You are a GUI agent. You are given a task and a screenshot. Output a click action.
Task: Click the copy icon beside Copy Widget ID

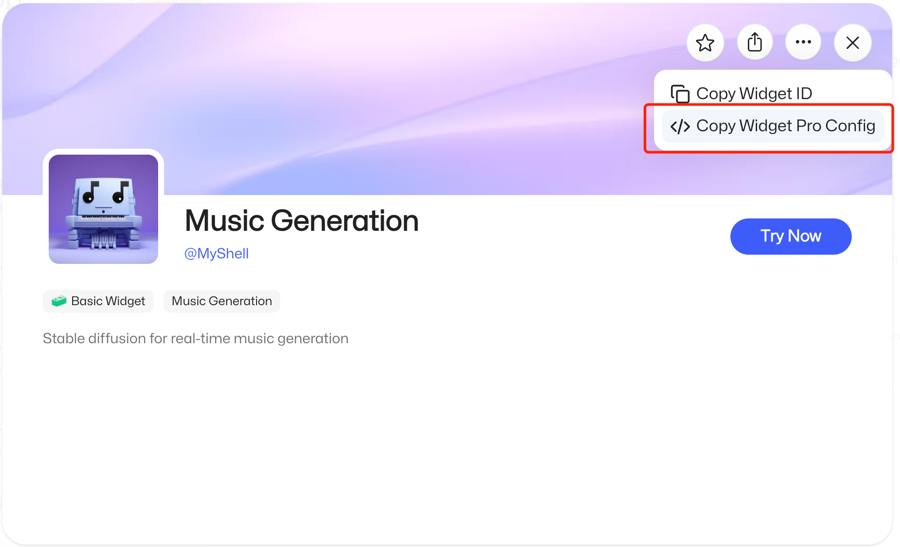[680, 94]
